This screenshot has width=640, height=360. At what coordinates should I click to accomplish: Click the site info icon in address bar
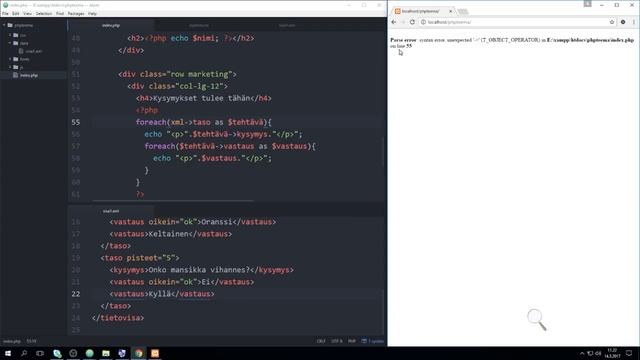pyautogui.click(x=423, y=22)
